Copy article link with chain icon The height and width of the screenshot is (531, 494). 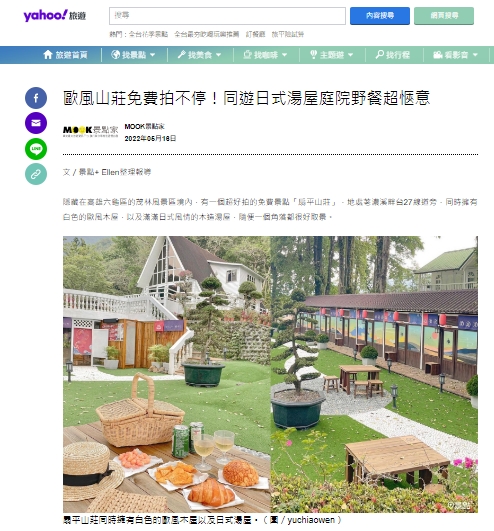(36, 174)
